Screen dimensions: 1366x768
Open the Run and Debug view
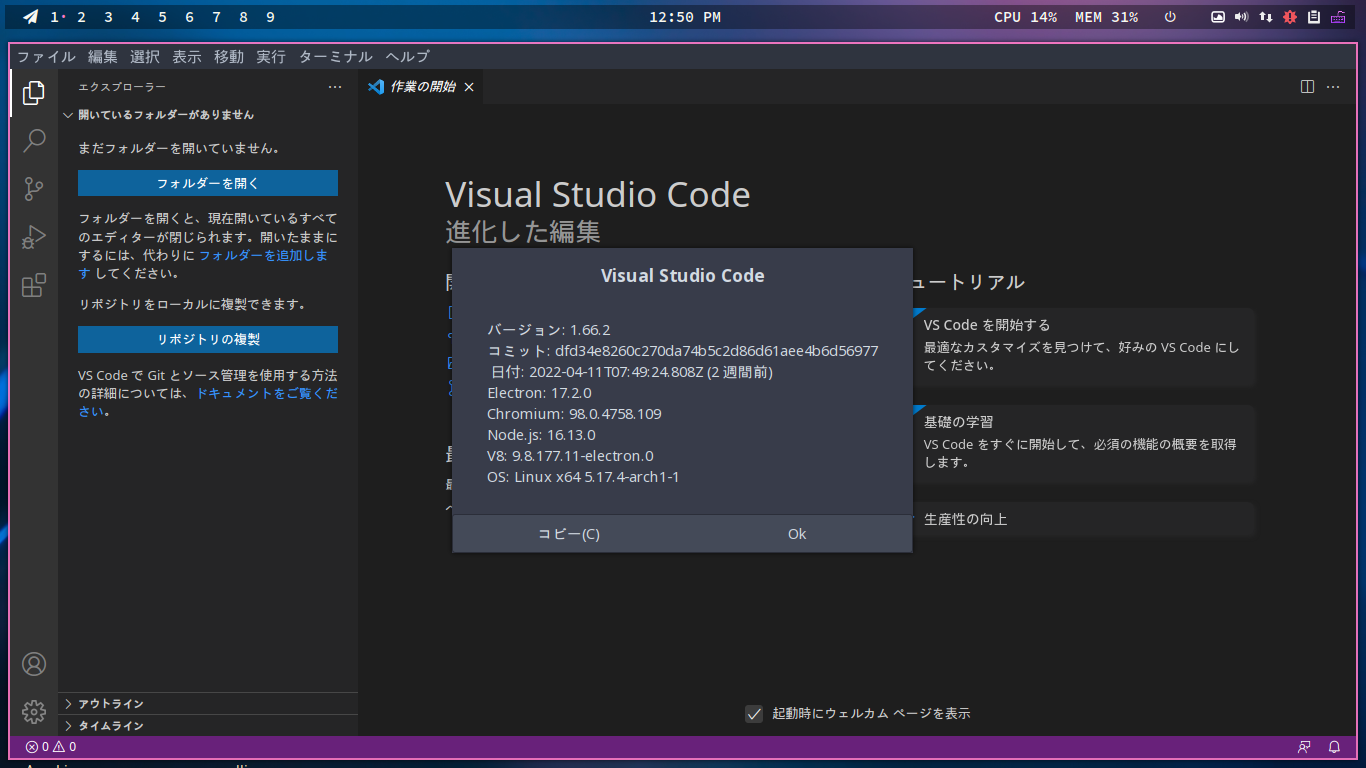click(x=34, y=237)
